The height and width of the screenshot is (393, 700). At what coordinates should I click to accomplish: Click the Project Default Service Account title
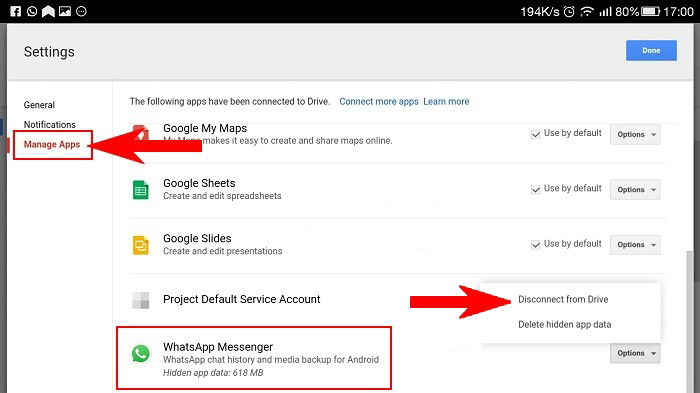click(x=242, y=299)
